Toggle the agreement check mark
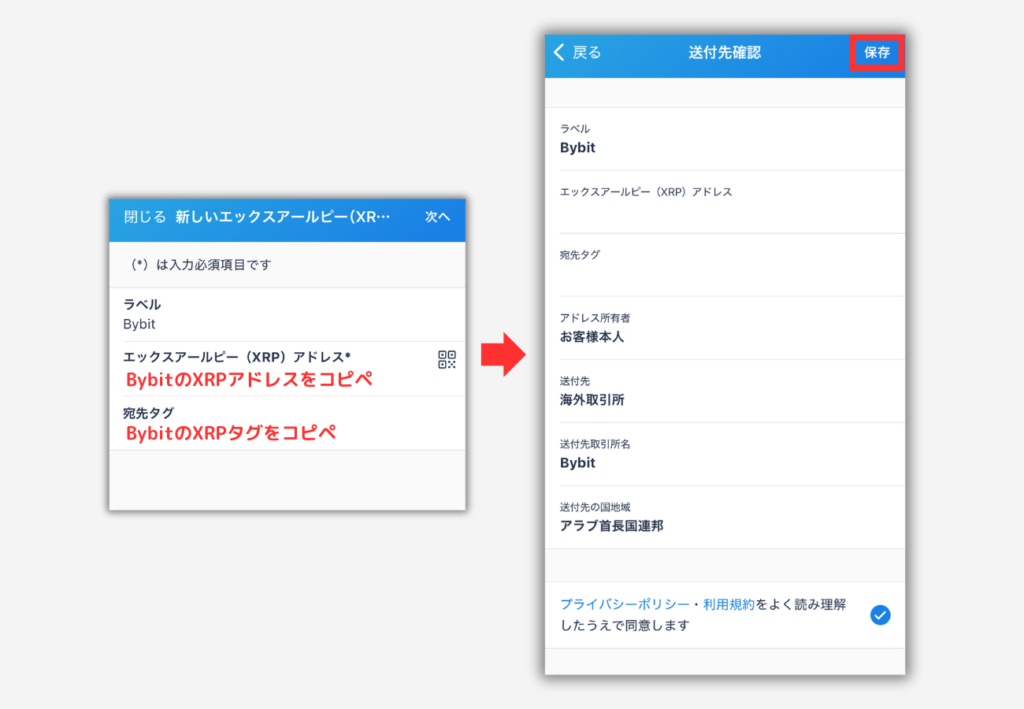The width and height of the screenshot is (1024, 709). click(880, 615)
